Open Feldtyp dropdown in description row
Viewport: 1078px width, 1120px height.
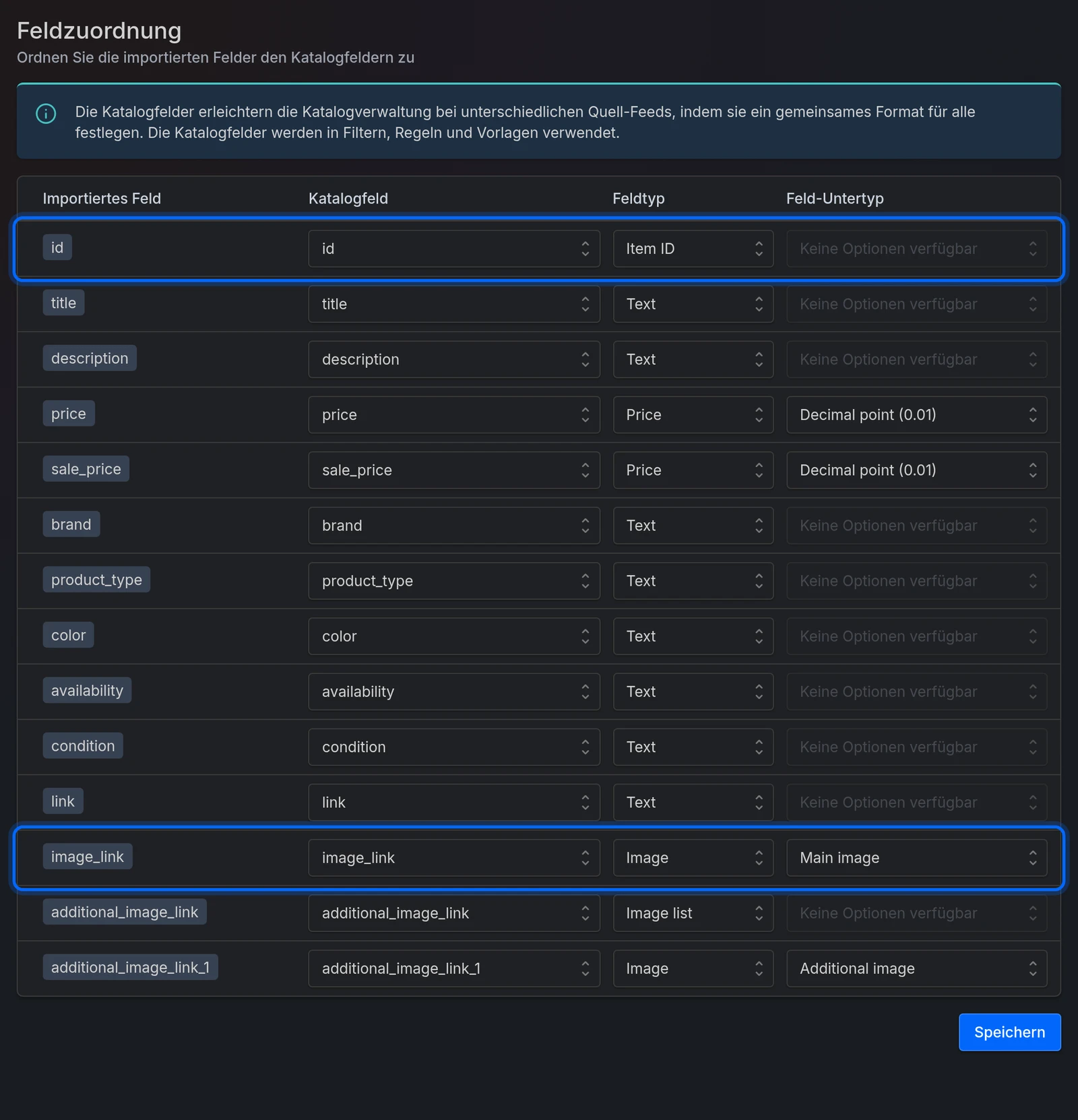693,359
